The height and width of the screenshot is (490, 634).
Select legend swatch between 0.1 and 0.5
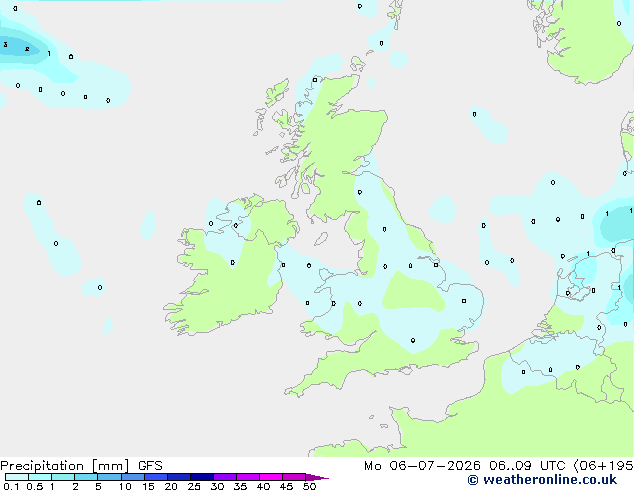17,477
